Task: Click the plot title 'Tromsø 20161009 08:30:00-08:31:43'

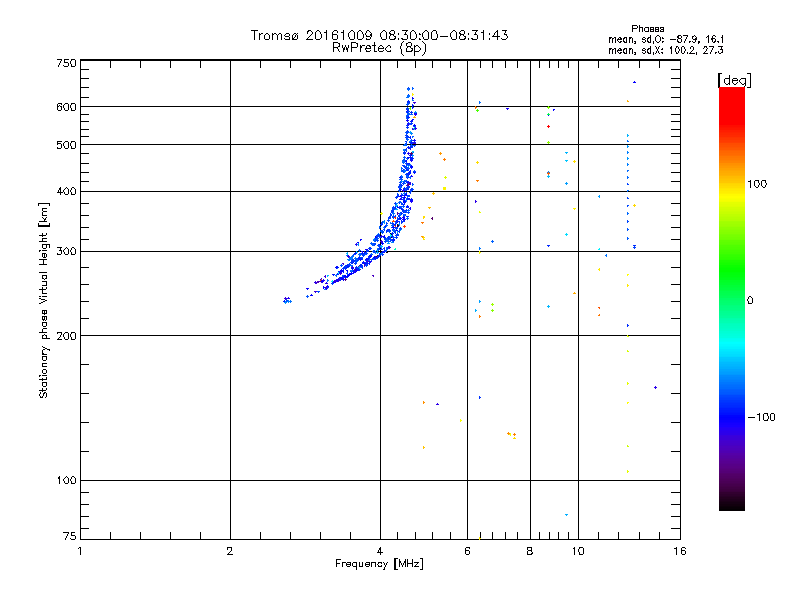Action: (x=379, y=35)
